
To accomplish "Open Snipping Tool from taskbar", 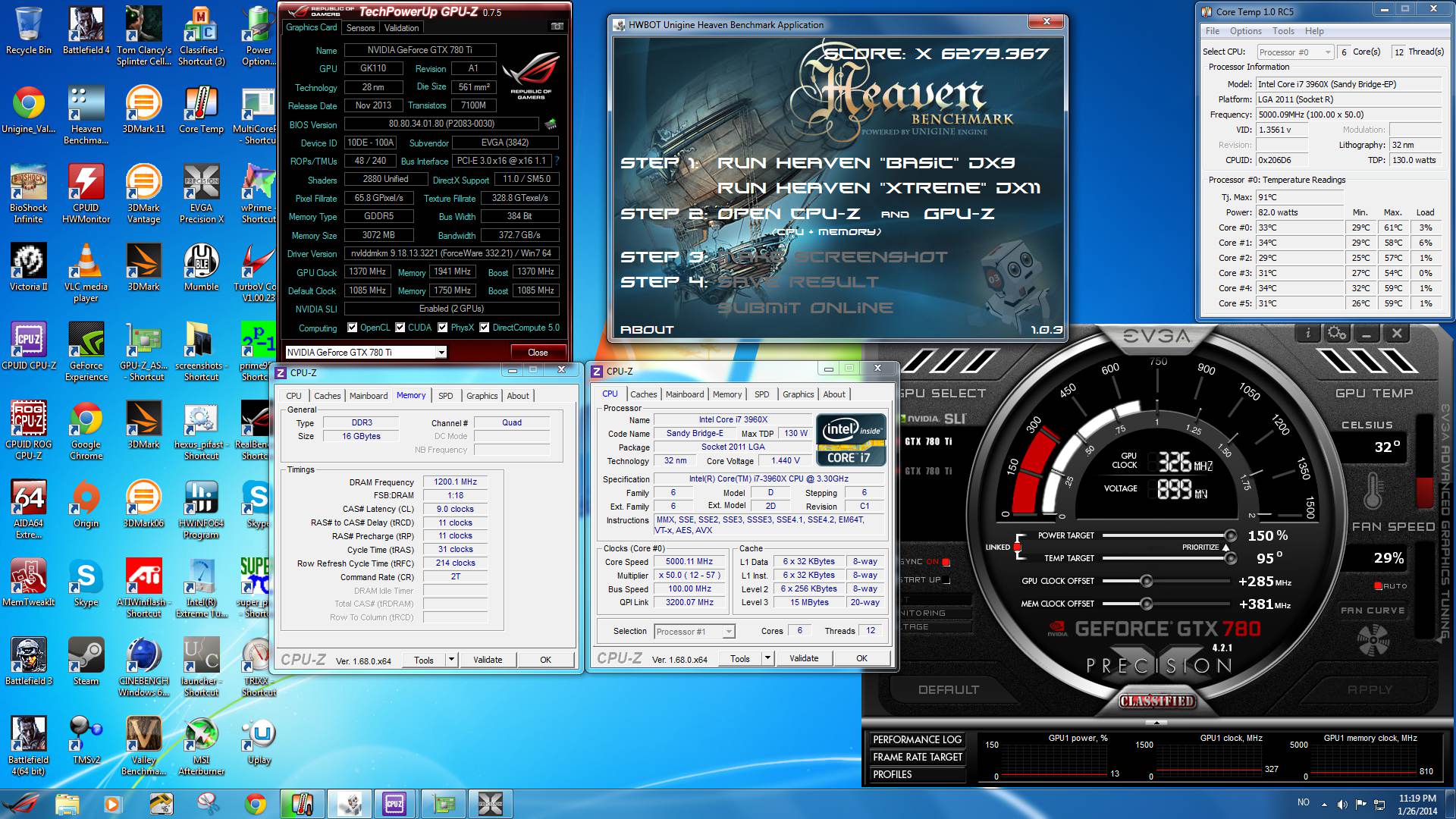I will [x=208, y=804].
